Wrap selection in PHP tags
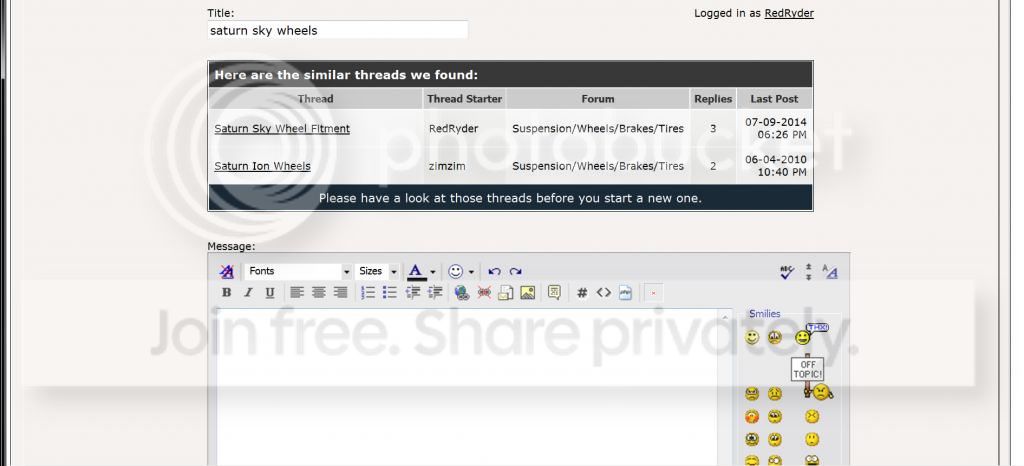 point(626,293)
